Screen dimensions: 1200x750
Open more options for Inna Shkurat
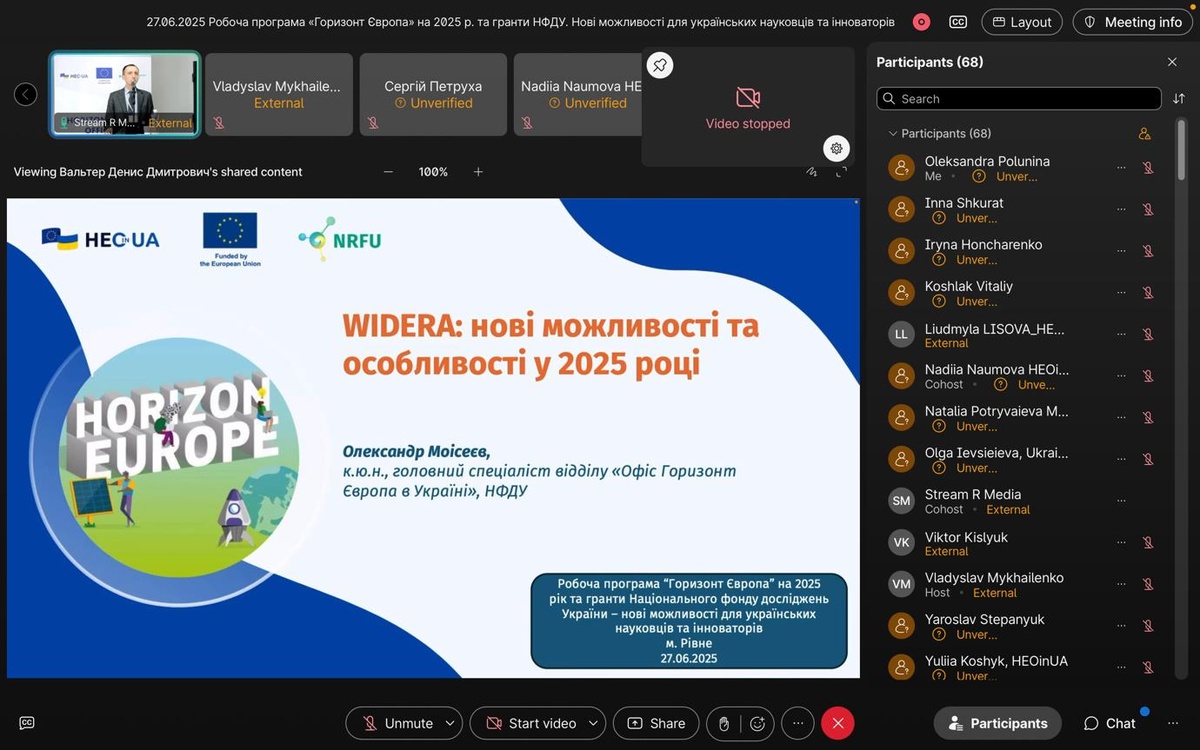point(1122,210)
